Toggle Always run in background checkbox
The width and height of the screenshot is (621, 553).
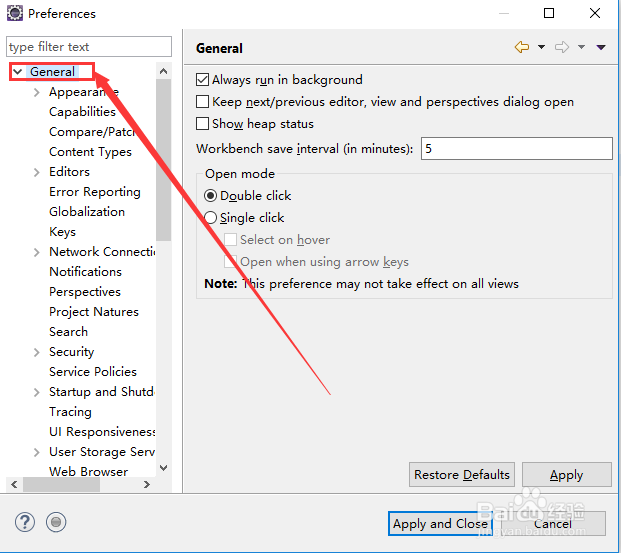[x=202, y=80]
